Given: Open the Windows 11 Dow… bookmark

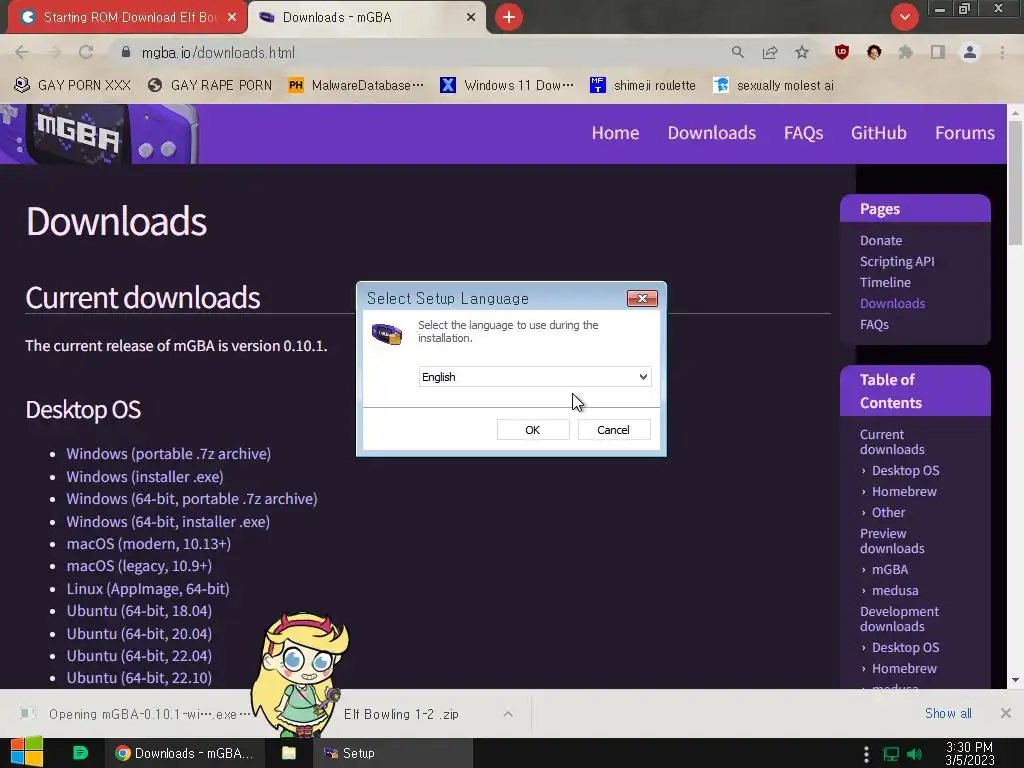Looking at the screenshot, I should coord(507,86).
